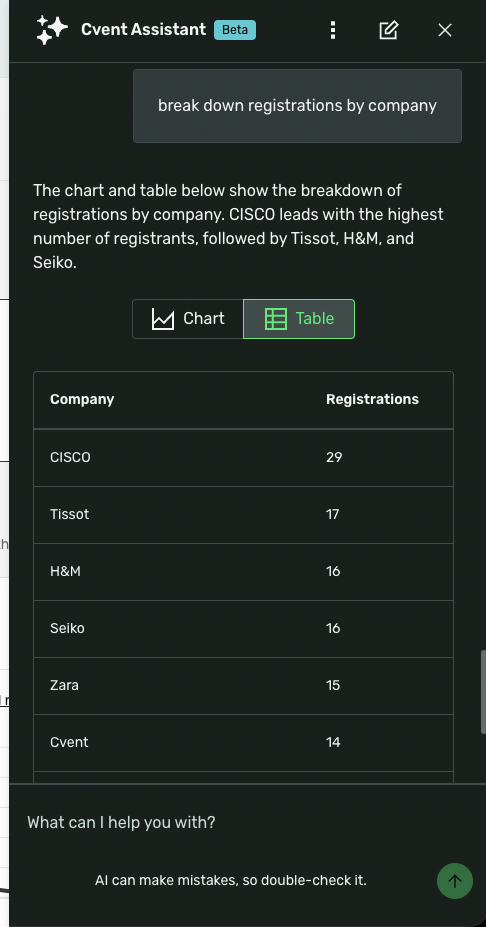Image resolution: width=486 pixels, height=927 pixels.
Task: Click the vertical scrollbar thumb on right edge
Action: [483, 692]
